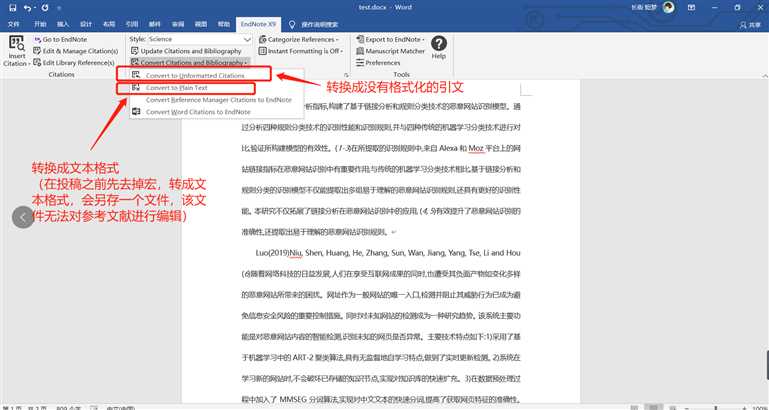Switch to the 审阅 (Review) tab

click(x=178, y=24)
